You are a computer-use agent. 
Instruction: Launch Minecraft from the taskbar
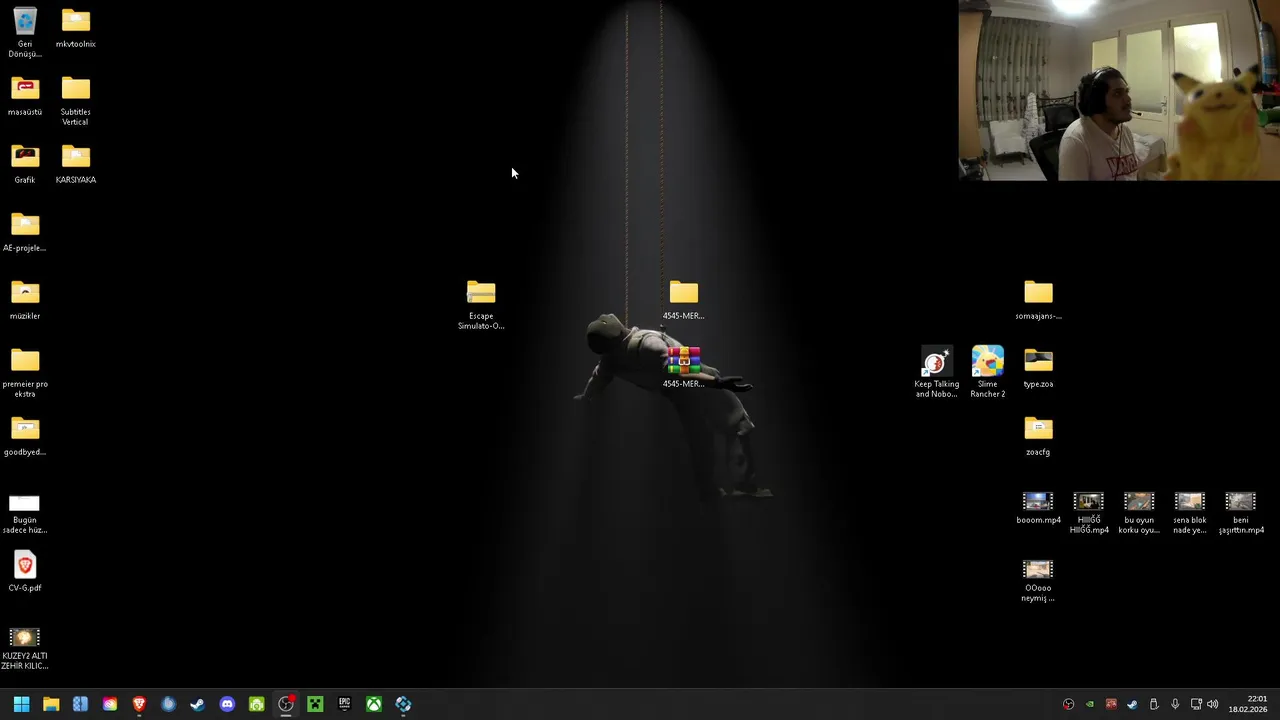[x=315, y=704]
